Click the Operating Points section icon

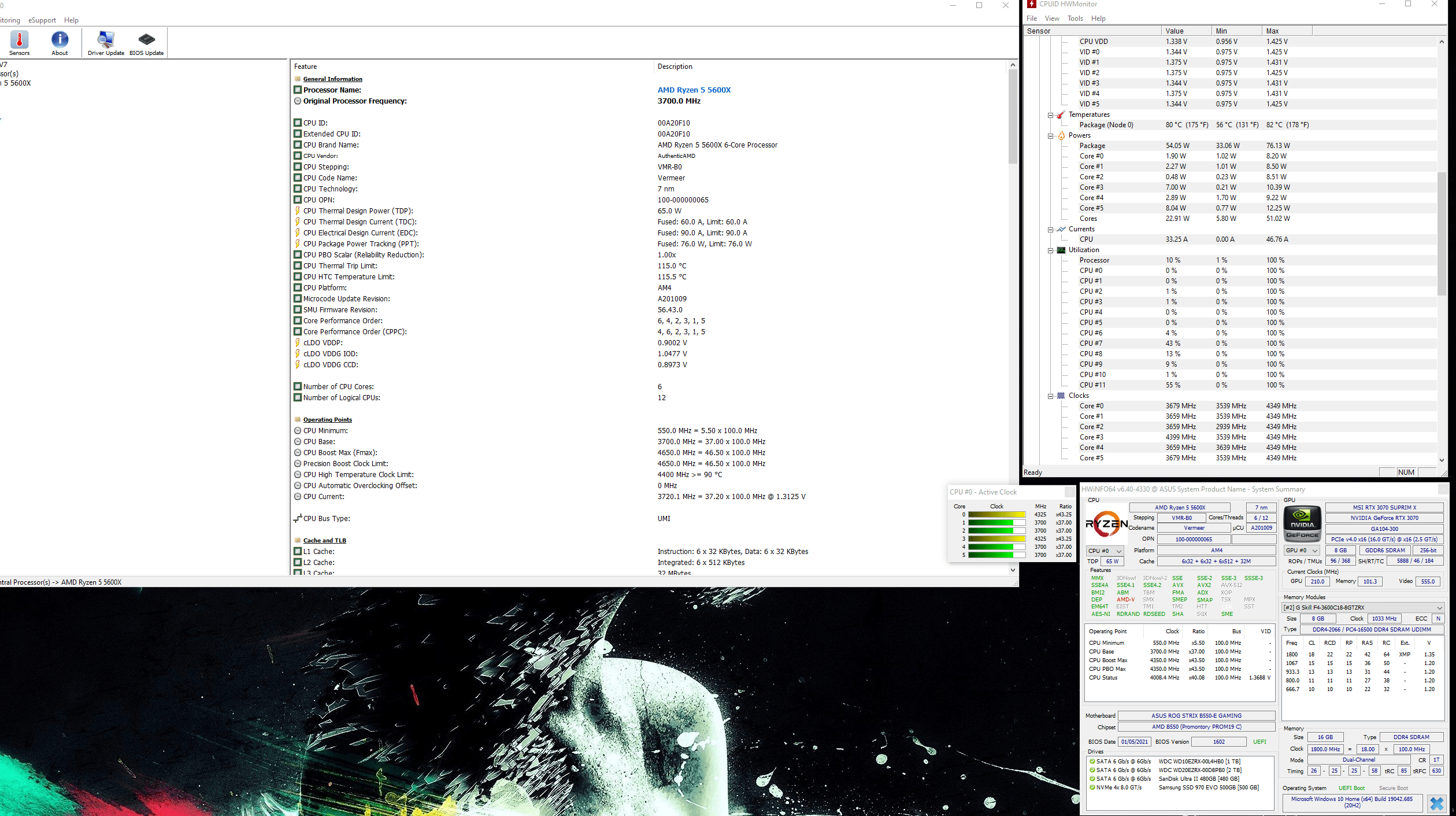tap(298, 420)
